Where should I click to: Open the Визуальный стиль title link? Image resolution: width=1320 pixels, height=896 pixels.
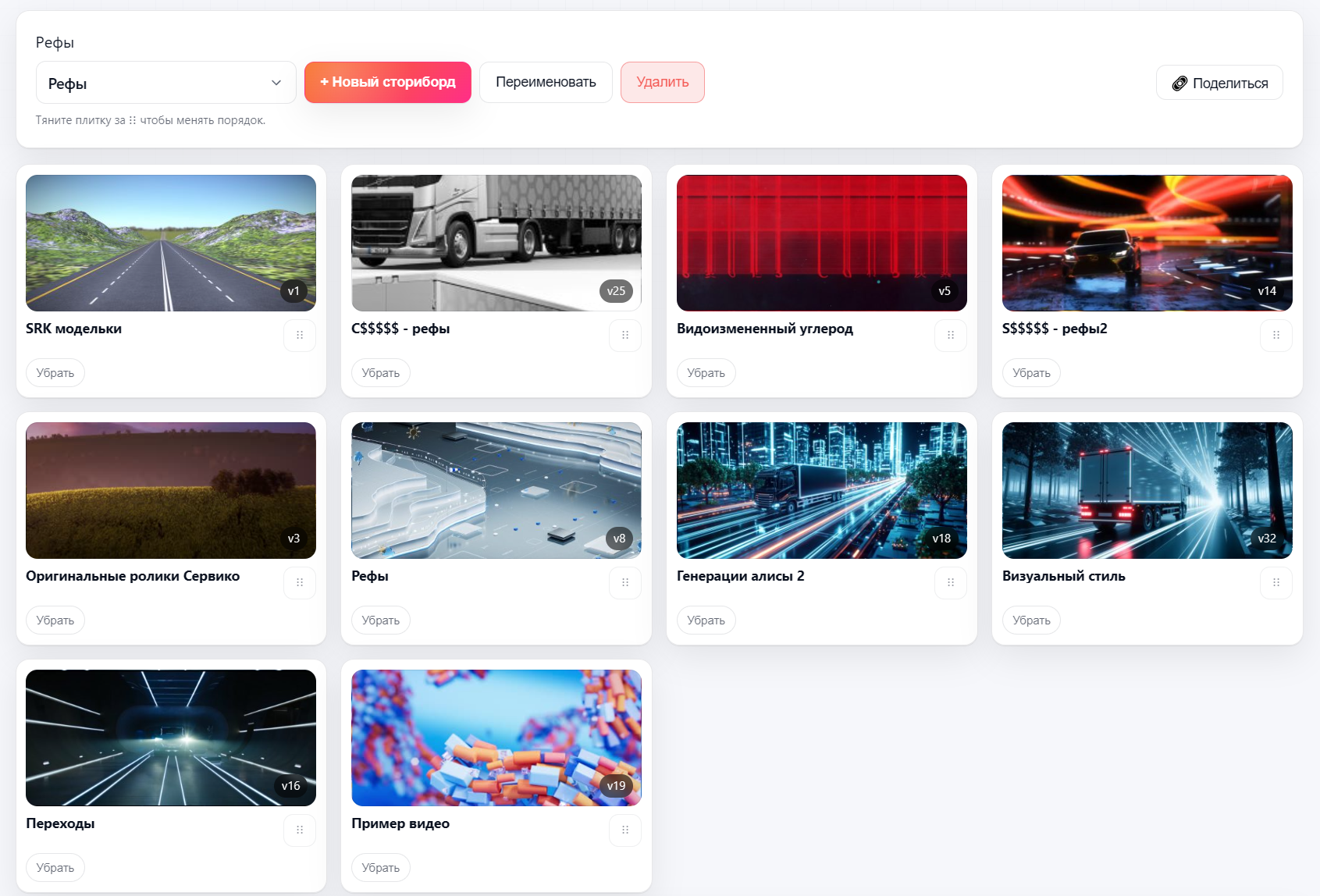point(1063,576)
